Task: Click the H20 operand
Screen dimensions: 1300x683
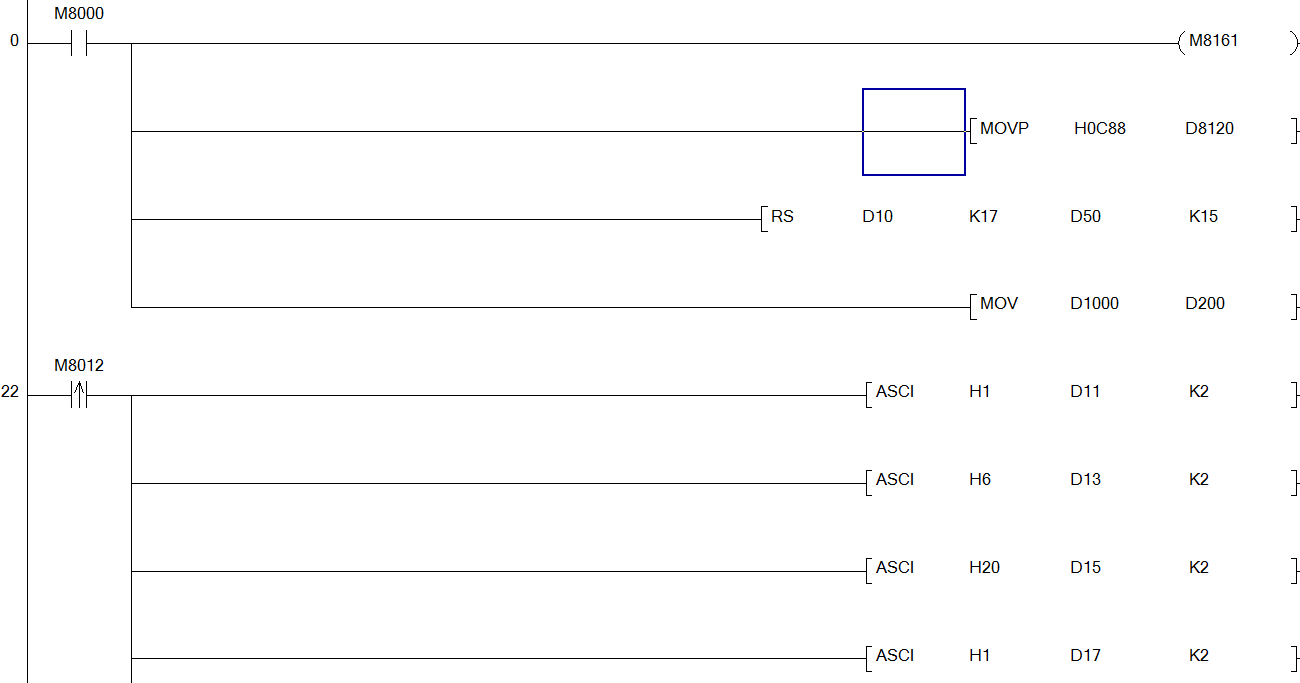Action: coord(984,568)
